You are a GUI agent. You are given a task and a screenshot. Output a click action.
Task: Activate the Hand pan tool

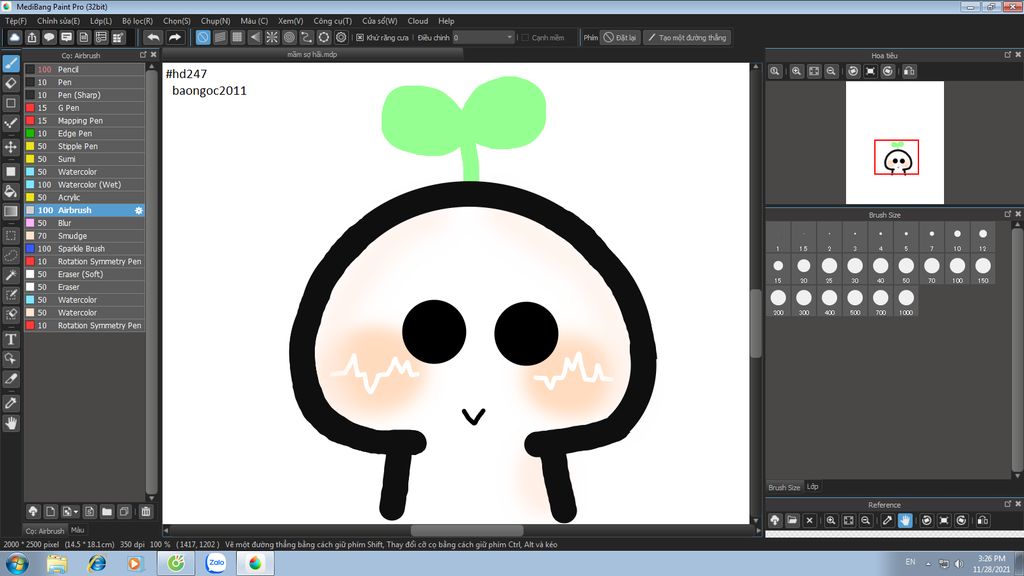[x=11, y=423]
